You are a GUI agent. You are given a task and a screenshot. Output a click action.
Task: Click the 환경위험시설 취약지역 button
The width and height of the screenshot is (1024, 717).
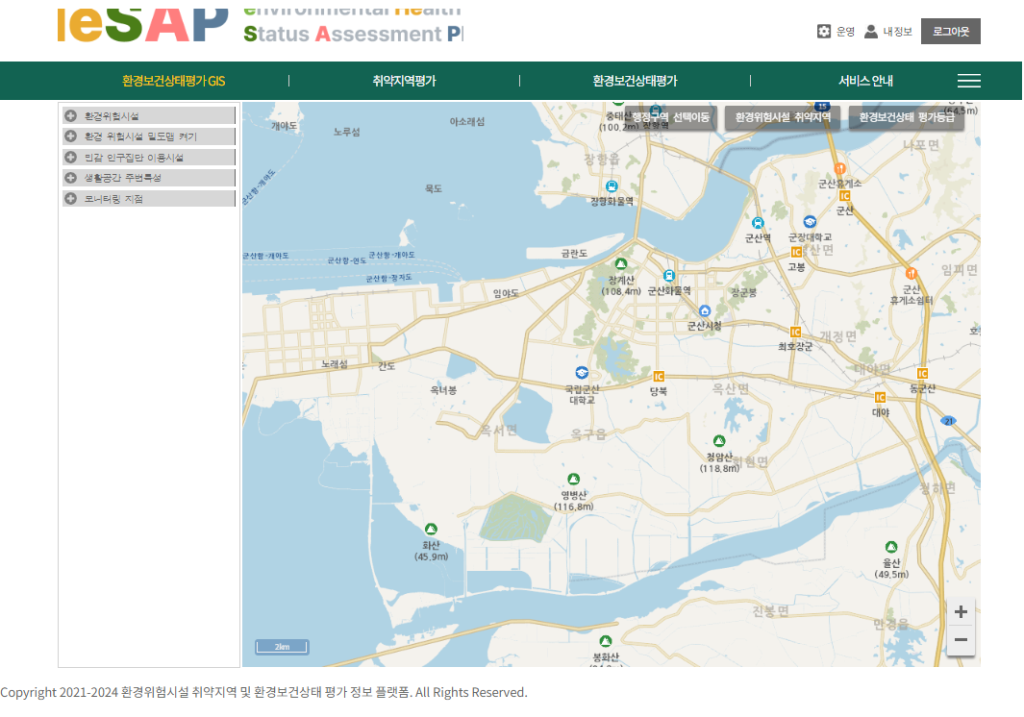click(782, 118)
